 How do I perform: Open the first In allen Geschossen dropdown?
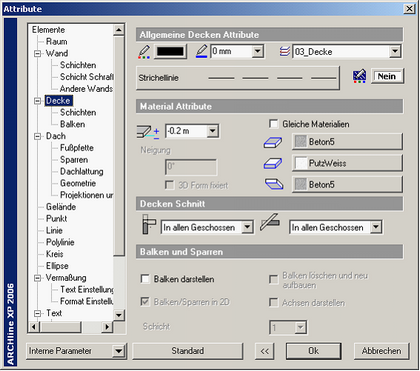[247, 227]
